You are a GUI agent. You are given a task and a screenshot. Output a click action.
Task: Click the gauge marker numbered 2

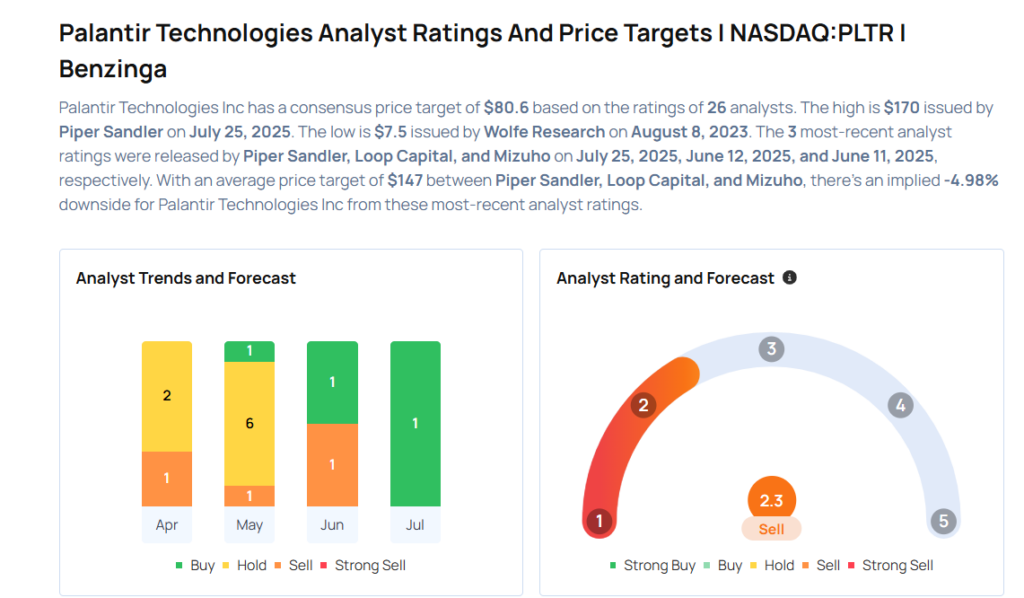click(x=643, y=405)
